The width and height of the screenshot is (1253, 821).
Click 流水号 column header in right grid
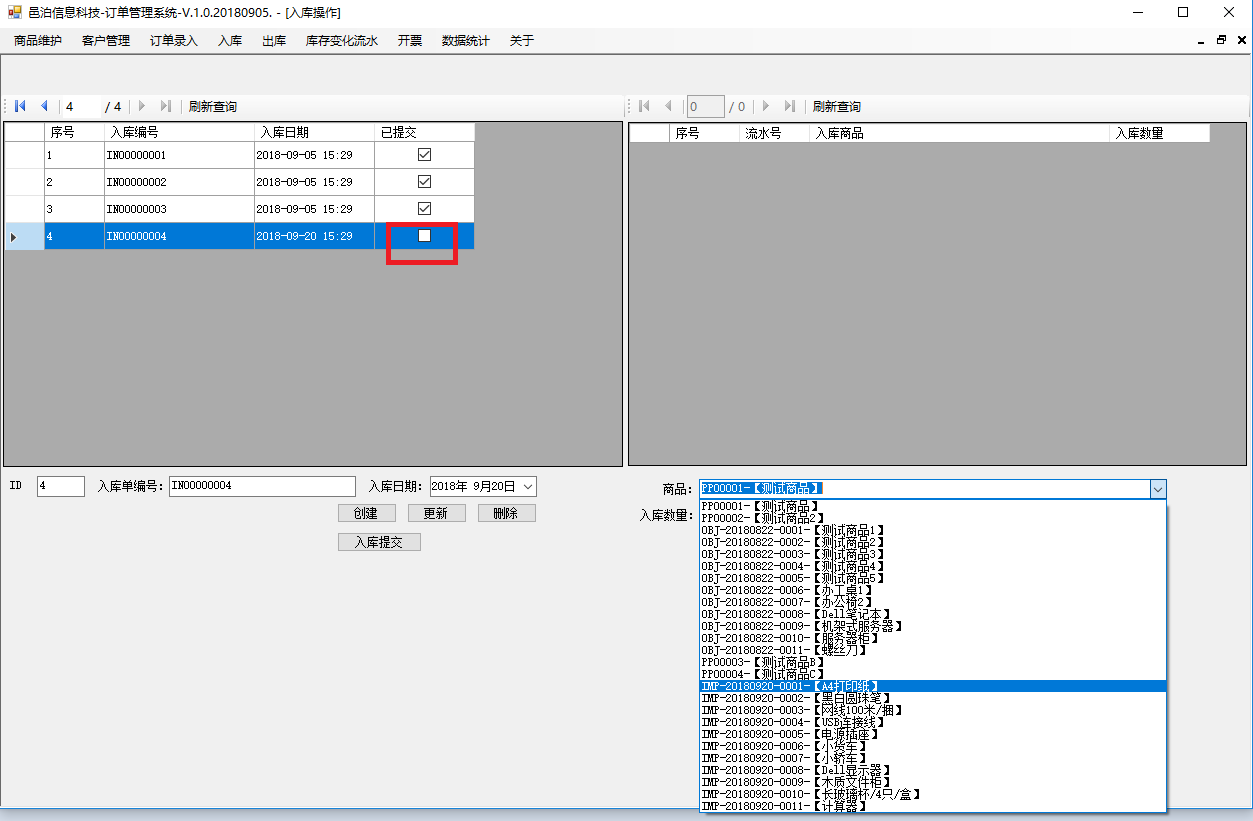(x=774, y=133)
